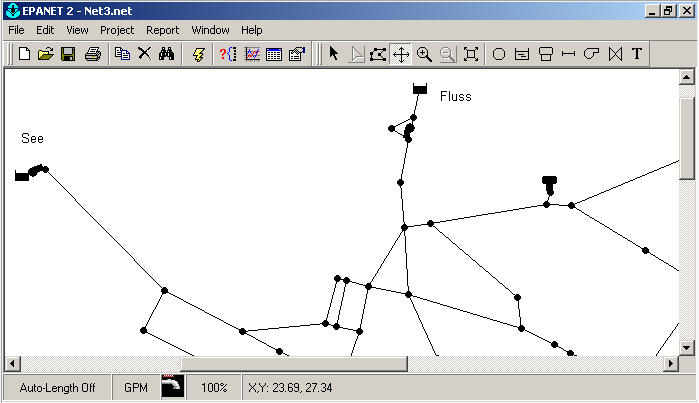Click the vertical scrollbar thumb

pos(687,138)
